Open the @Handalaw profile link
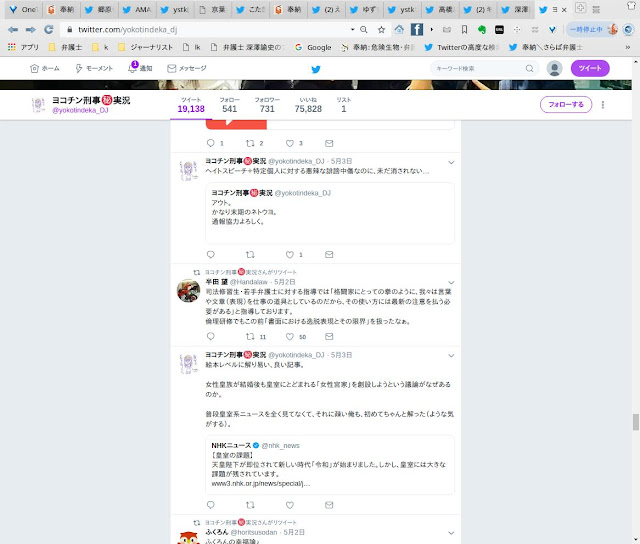Image resolution: width=640 pixels, height=544 pixels. [x=249, y=282]
